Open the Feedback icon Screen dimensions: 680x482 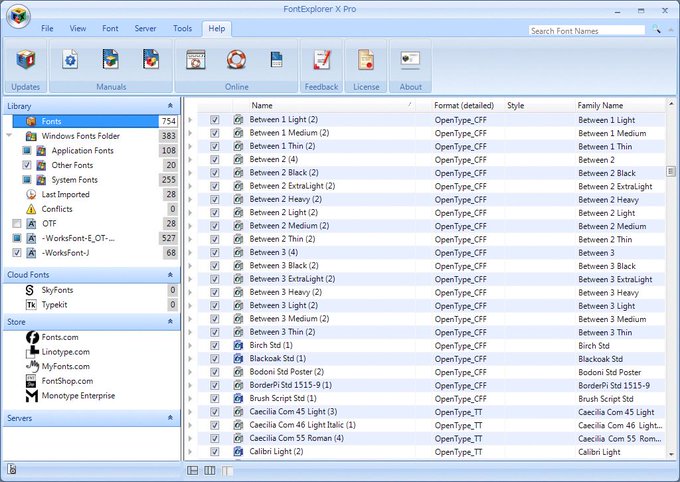[x=322, y=60]
